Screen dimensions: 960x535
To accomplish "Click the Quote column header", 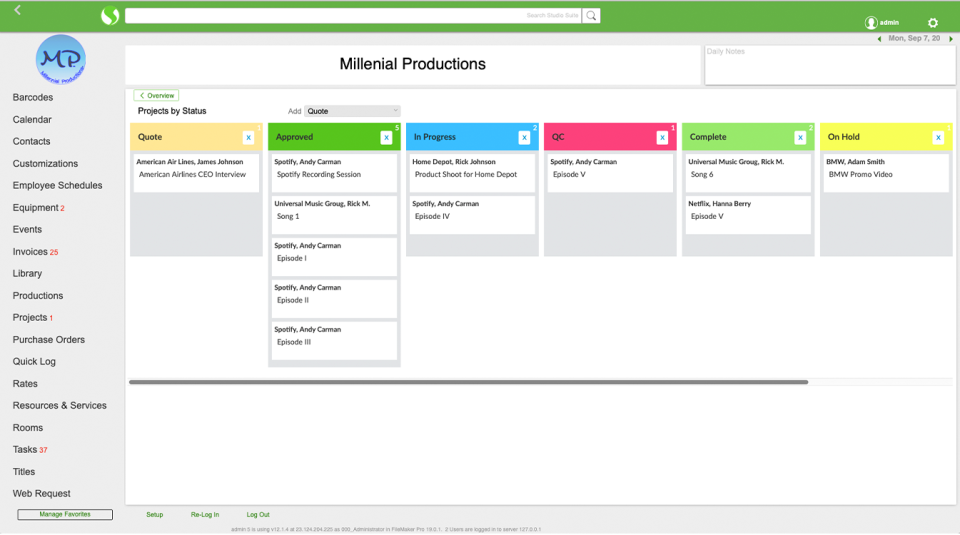I will point(197,137).
